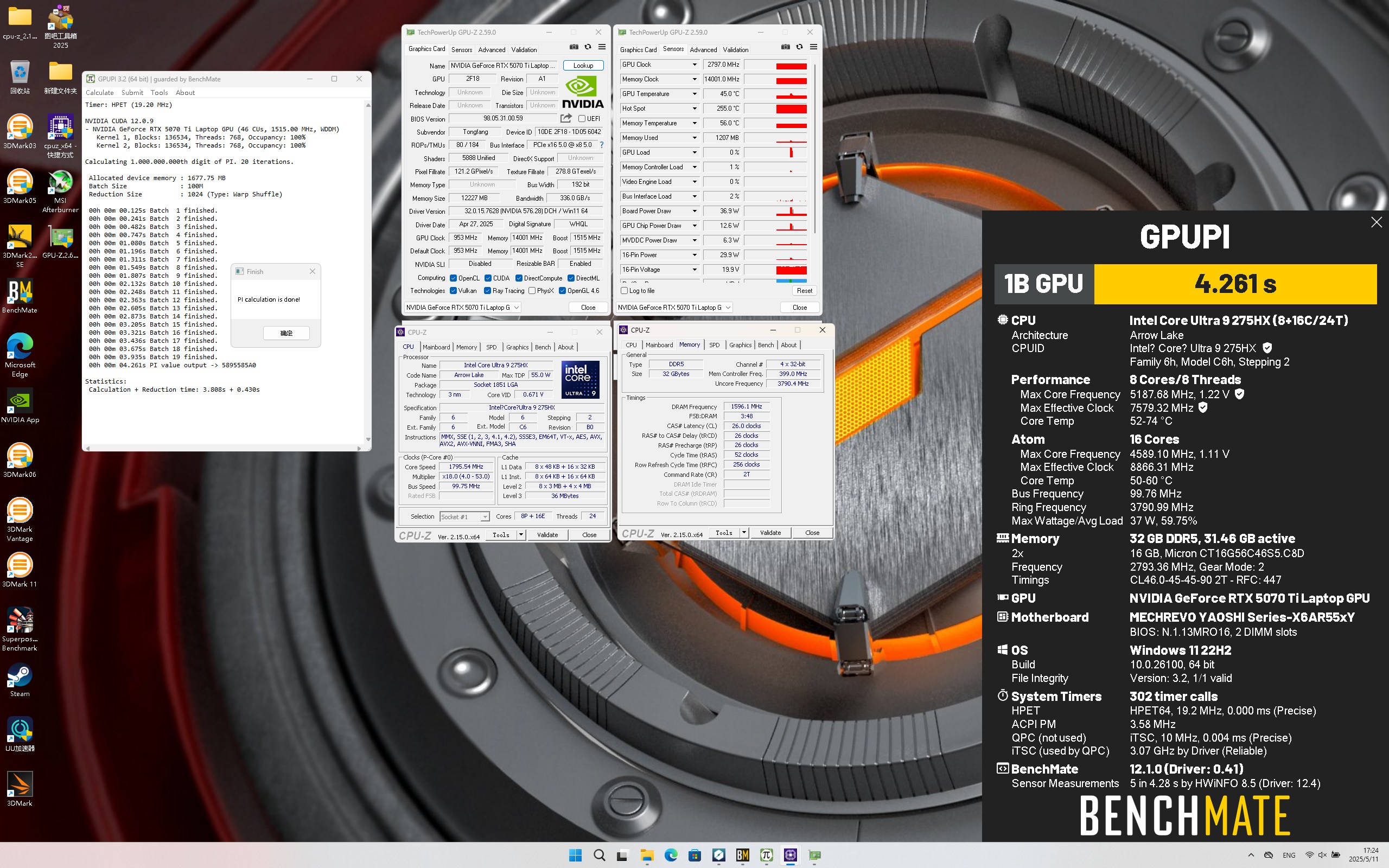Viewport: 1389px width, 868px height.
Task: Enable the Log to file checkbox
Action: pos(624,291)
